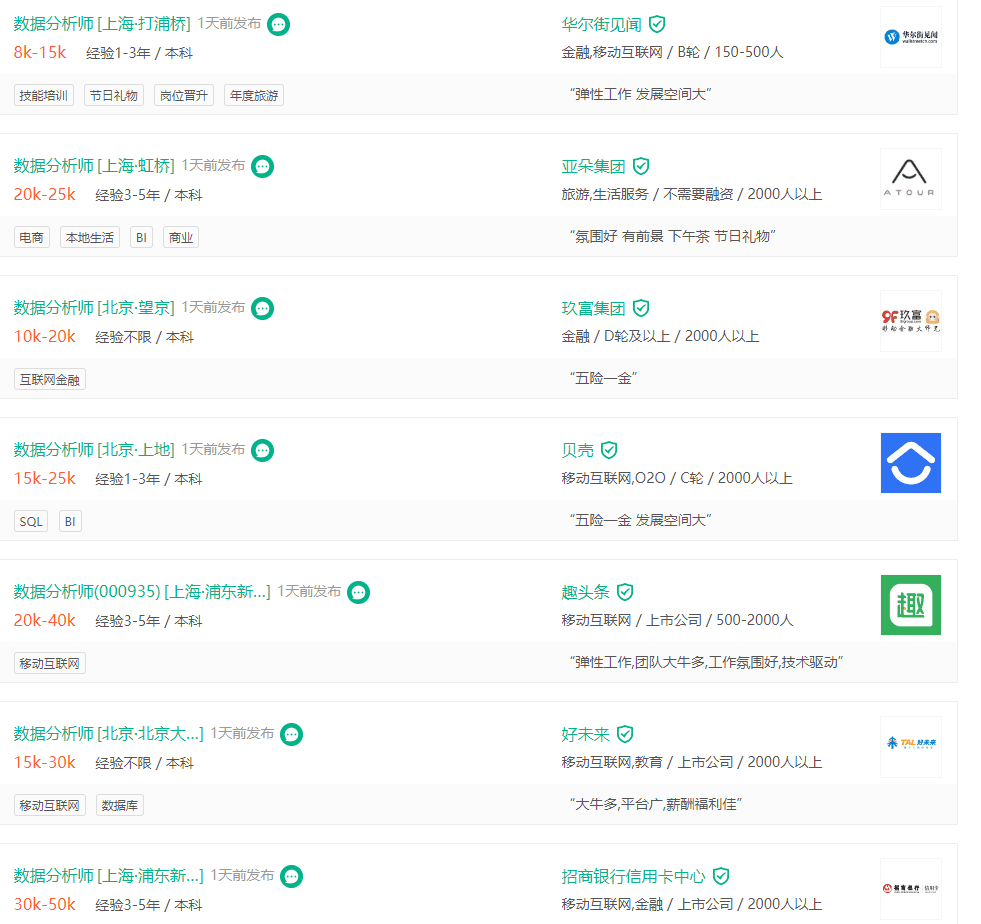This screenshot has height=924, width=981.
Task: Select the 技能培训 benefit tag
Action: [43, 96]
